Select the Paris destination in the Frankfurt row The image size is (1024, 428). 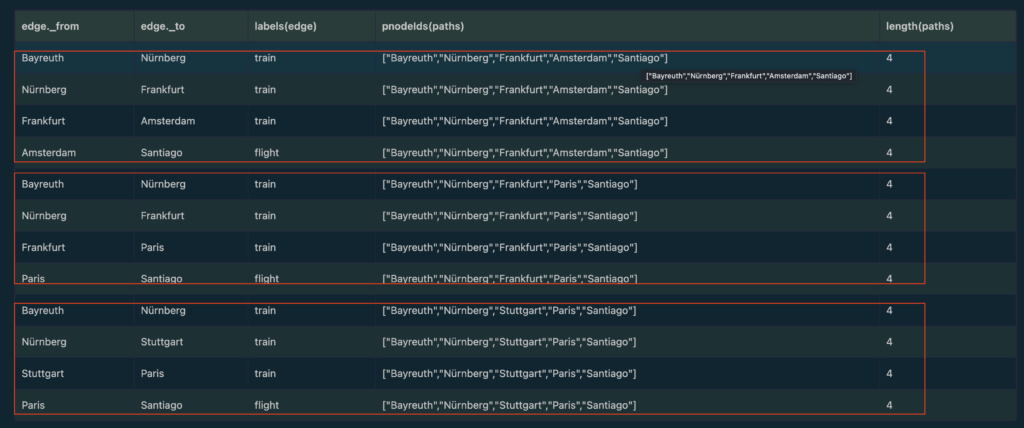pos(152,247)
